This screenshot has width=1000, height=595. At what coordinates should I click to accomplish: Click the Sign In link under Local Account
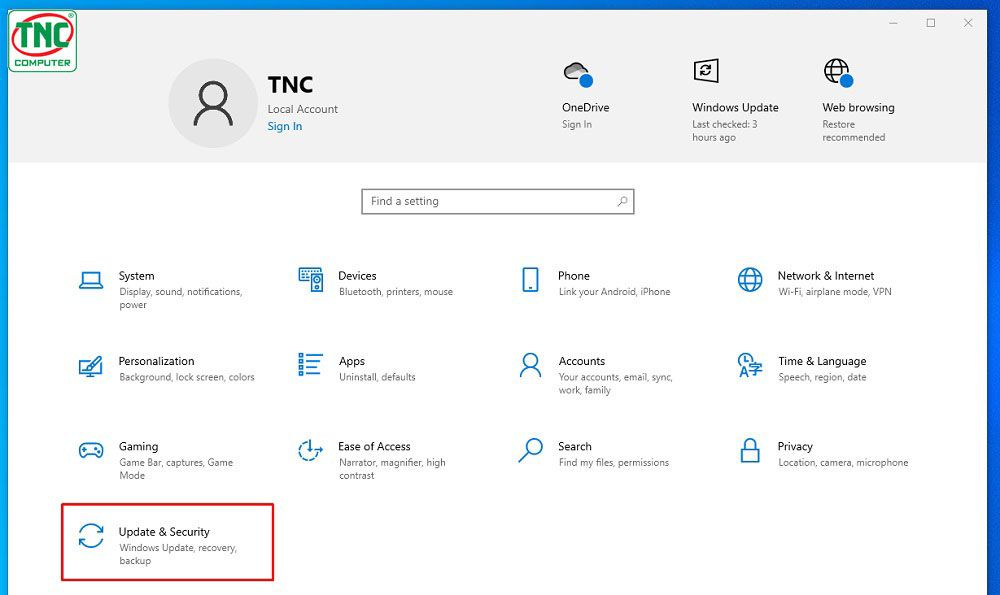(x=284, y=126)
